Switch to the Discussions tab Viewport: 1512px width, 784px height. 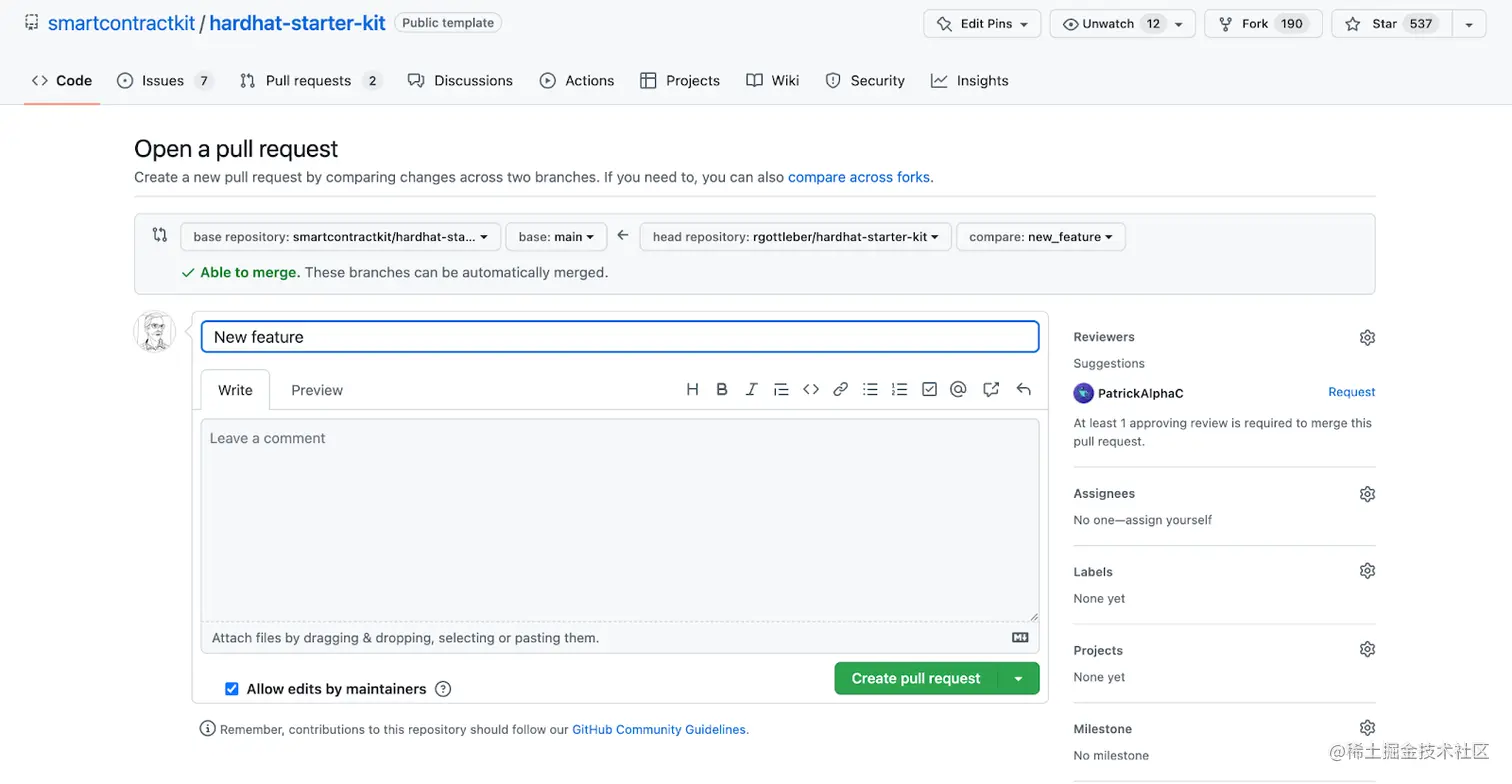coord(460,81)
